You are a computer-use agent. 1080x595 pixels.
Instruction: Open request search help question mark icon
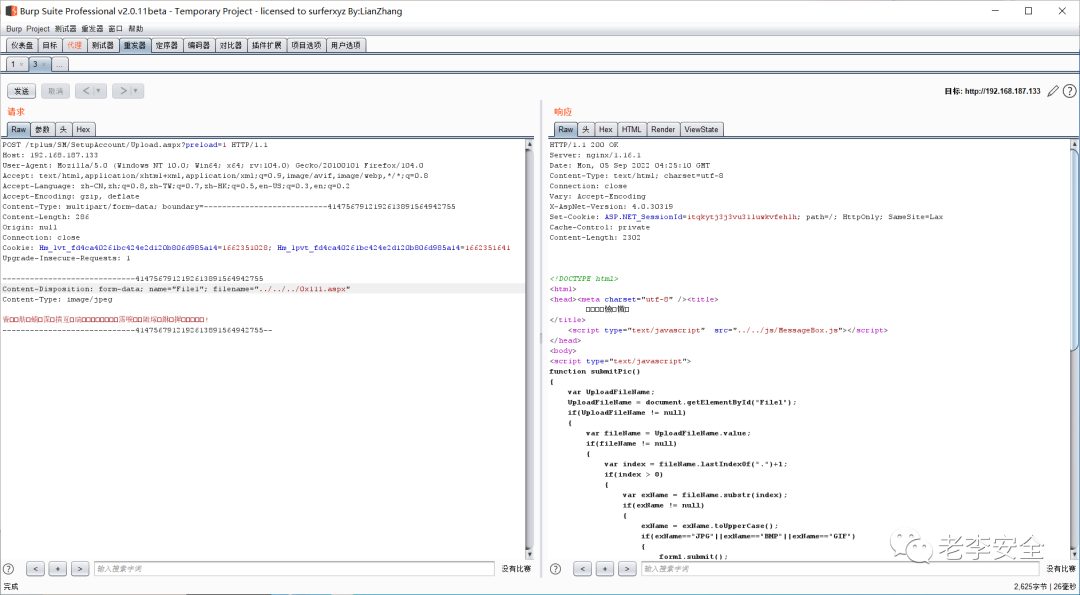click(x=9, y=569)
